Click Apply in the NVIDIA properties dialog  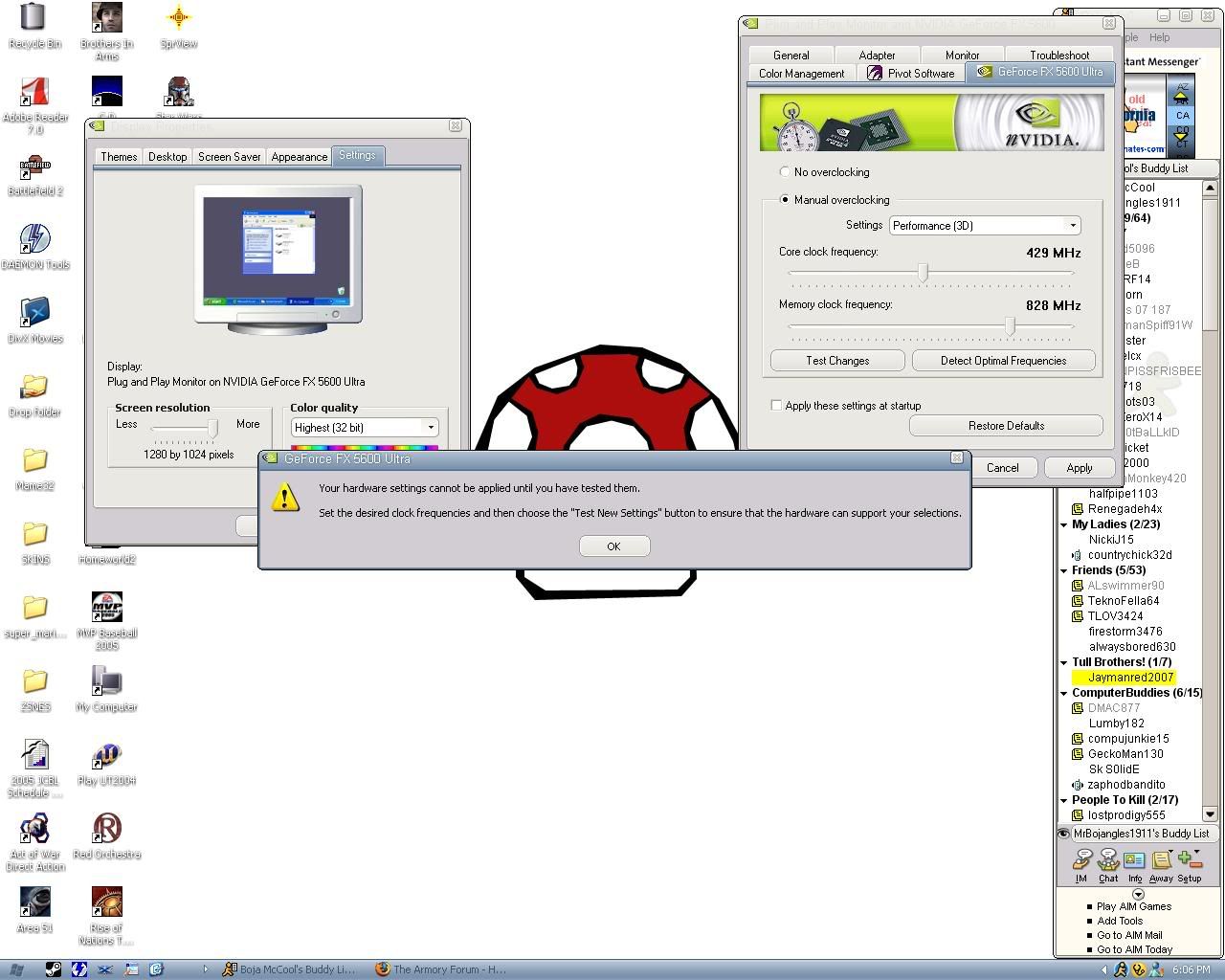pos(1080,468)
